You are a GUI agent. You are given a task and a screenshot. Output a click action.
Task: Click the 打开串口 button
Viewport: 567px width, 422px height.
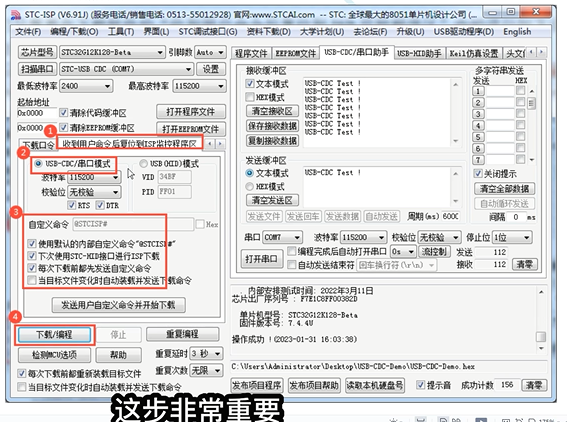point(261,259)
